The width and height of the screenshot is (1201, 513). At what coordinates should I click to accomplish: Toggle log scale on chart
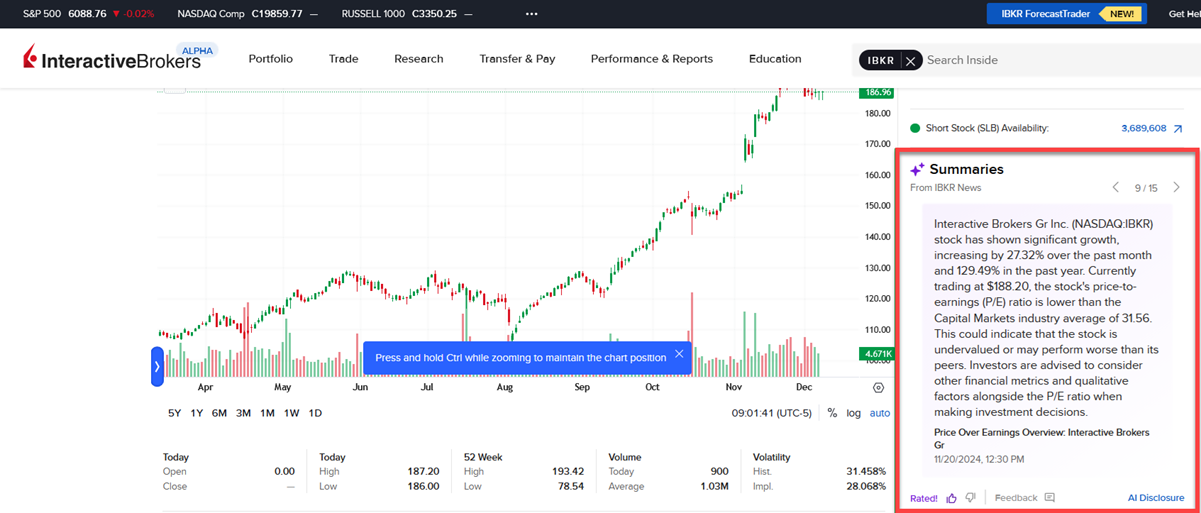tap(853, 413)
